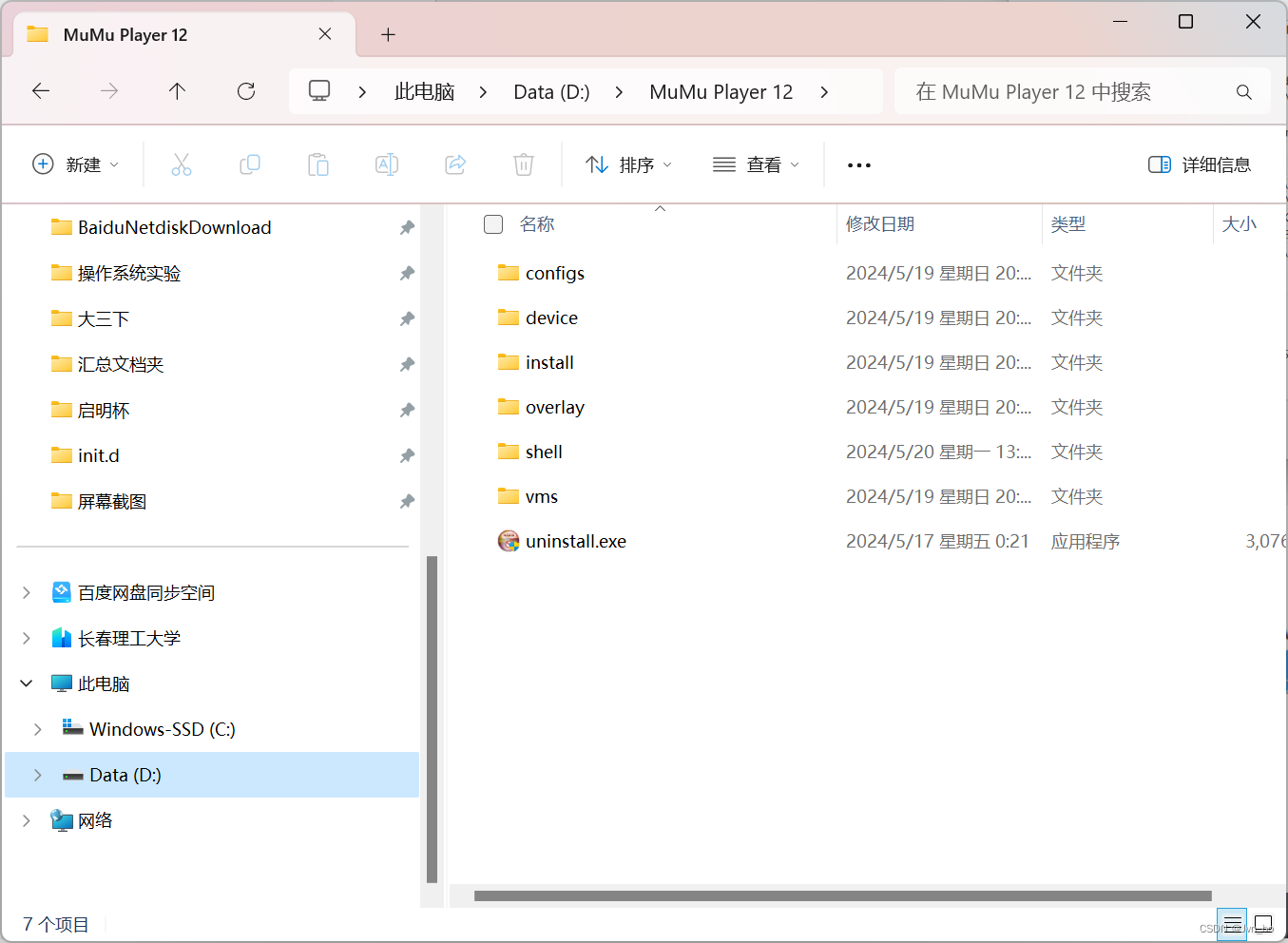Collapse the 此电脑 tree node
The height and width of the screenshot is (943, 1288).
click(26, 683)
